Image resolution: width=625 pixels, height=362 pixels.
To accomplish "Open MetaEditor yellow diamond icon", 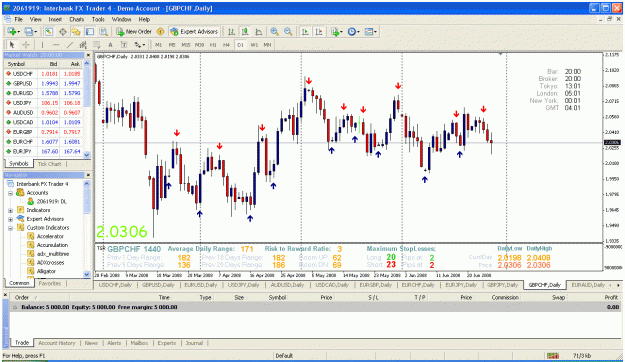I will point(161,31).
